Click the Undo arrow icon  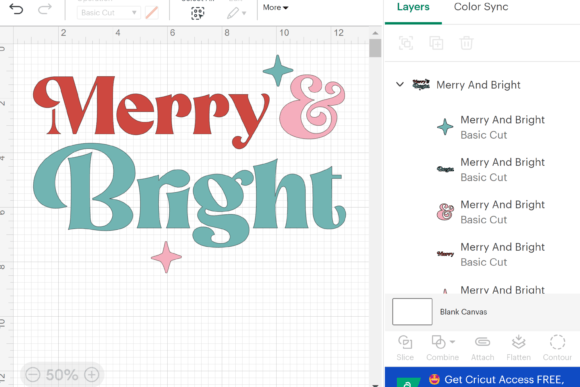tap(16, 9)
